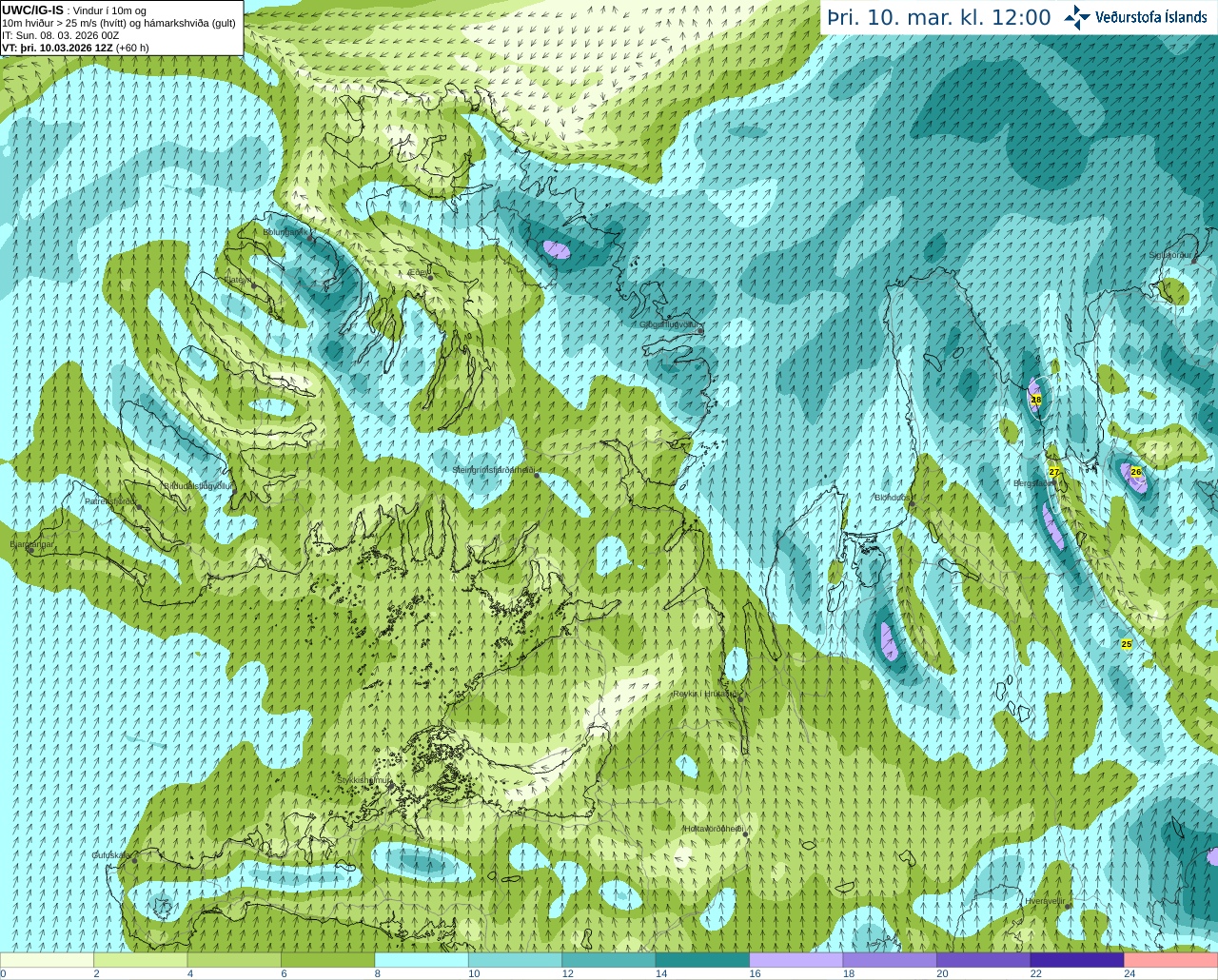The height and width of the screenshot is (980, 1218).
Task: Click the 12–14 m/s teal legend swatch
Action: tap(609, 960)
